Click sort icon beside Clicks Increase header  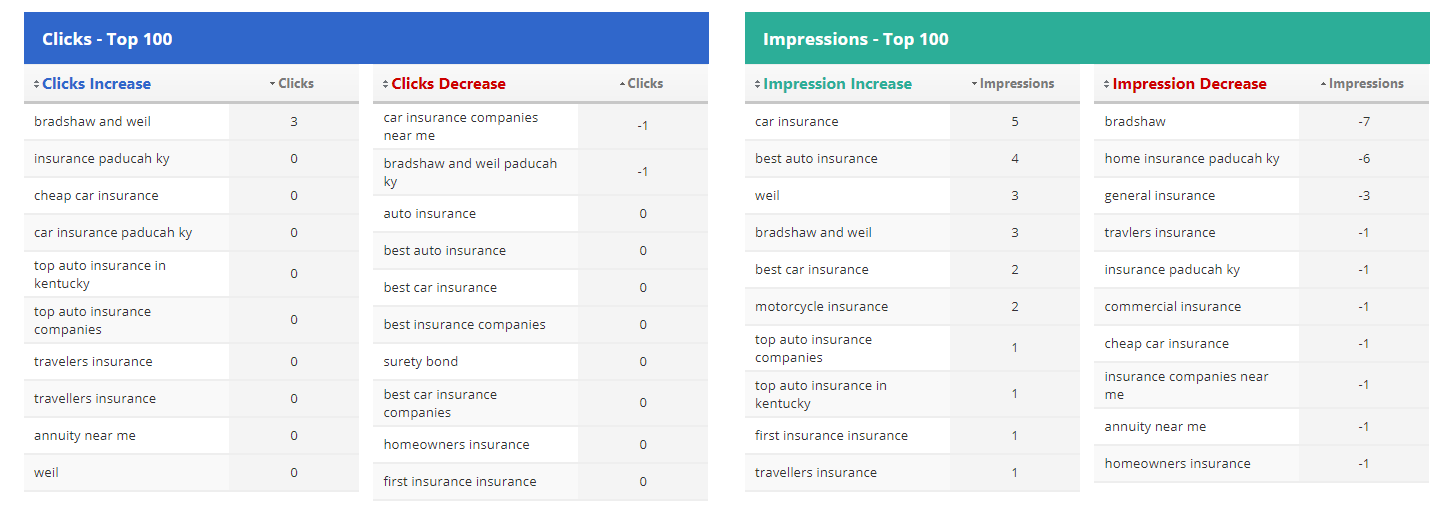click(37, 84)
